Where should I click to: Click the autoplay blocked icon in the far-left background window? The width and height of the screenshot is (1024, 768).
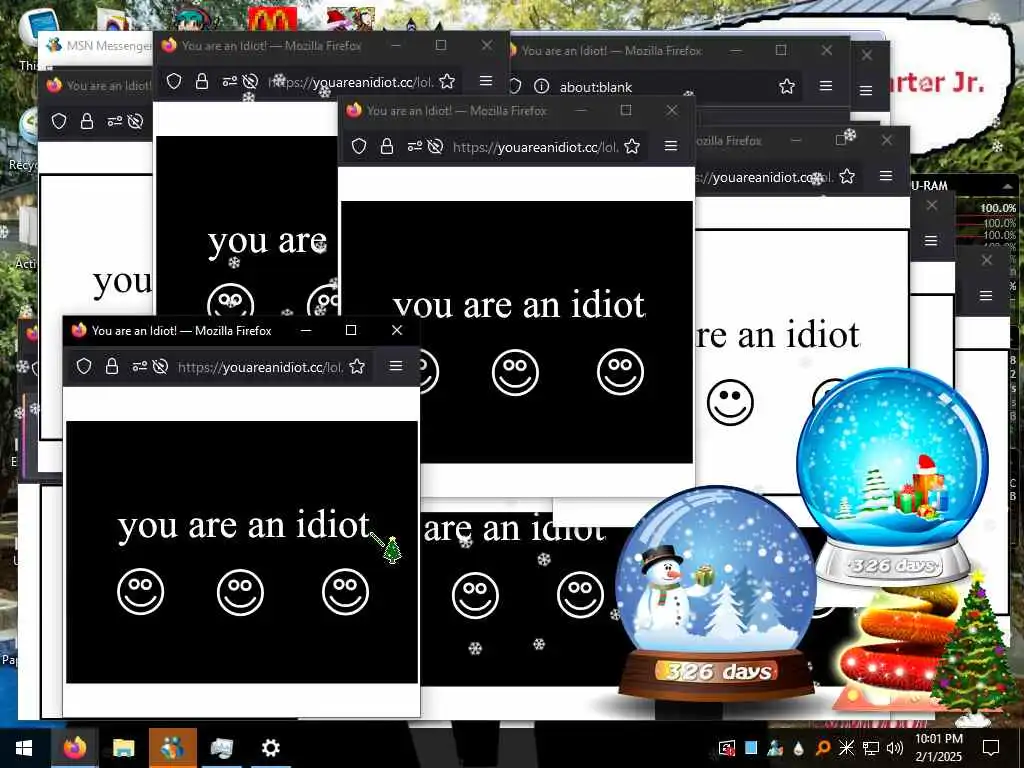click(x=135, y=121)
